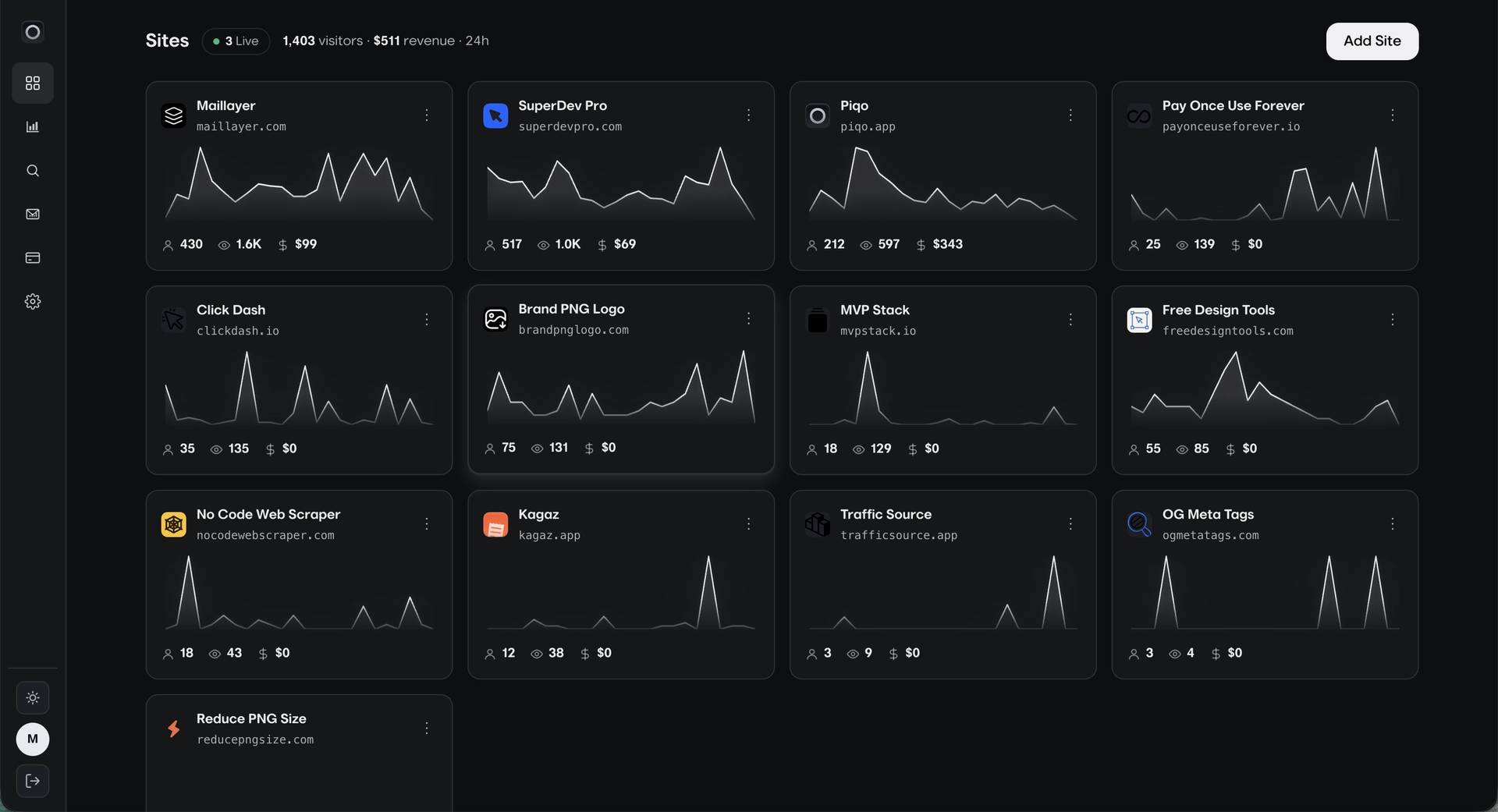Open the user avatar labeled M
This screenshot has width=1498, height=812.
pos(33,739)
